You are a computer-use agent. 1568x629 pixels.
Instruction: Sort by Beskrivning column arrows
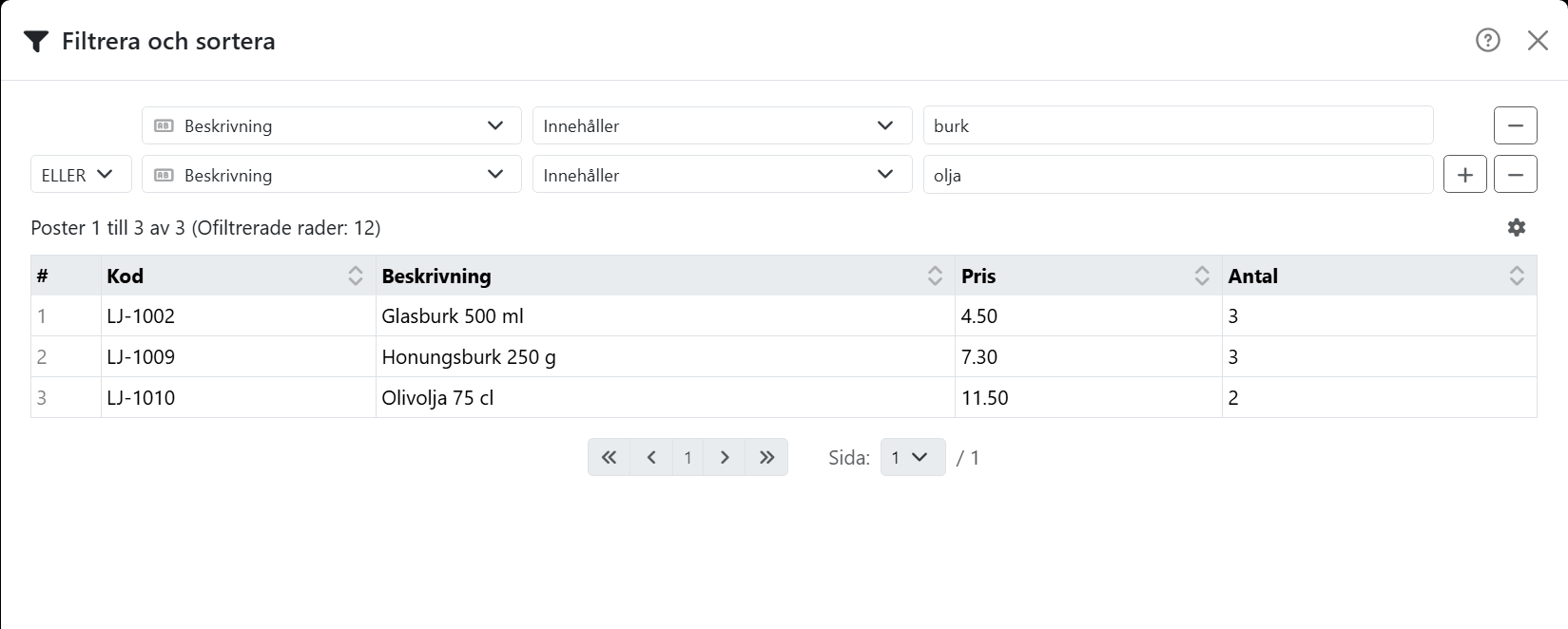pos(935,276)
